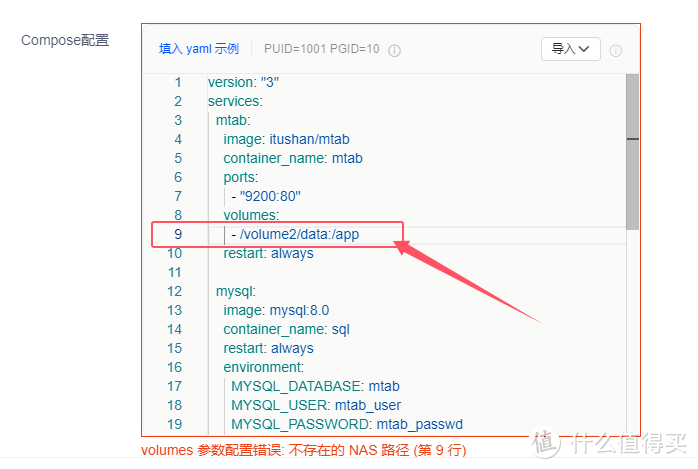Click the environment: line
This screenshot has height=469, width=698.
[x=264, y=368]
